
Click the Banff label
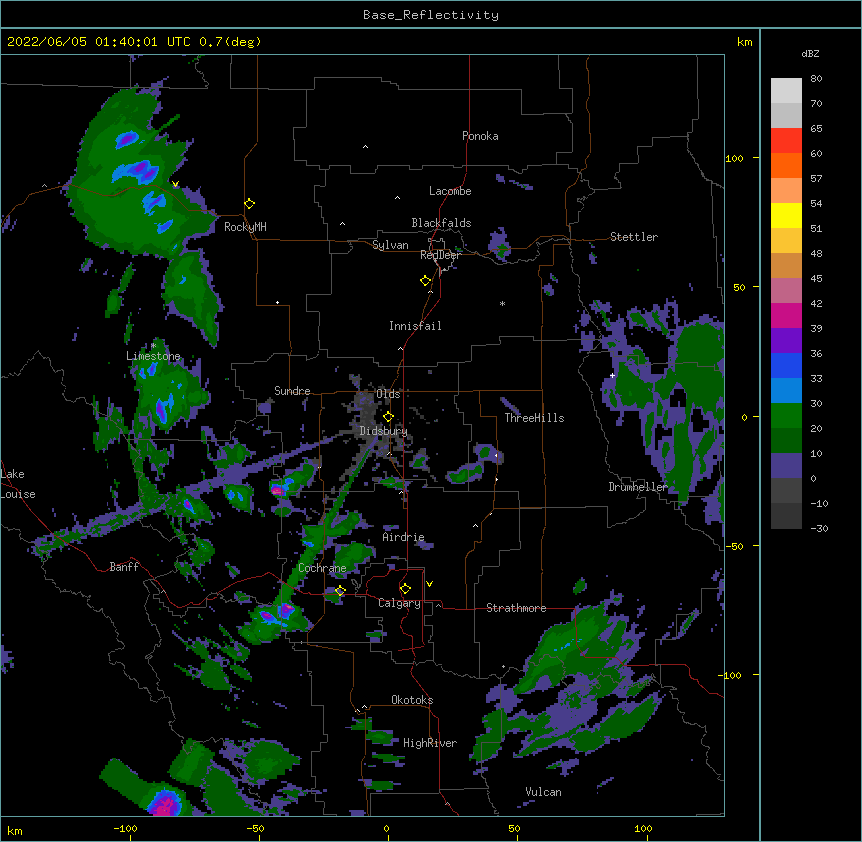[x=124, y=567]
